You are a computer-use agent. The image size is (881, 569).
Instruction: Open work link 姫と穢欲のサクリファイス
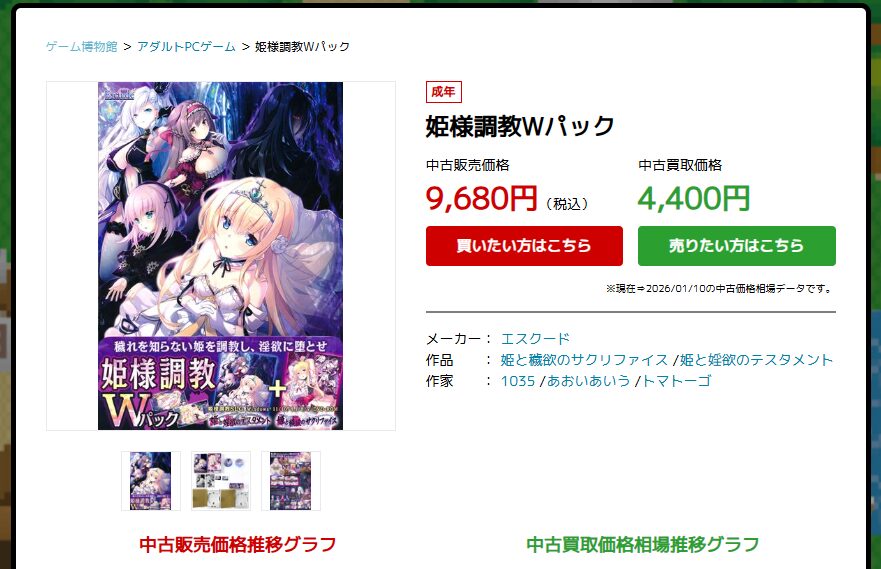(x=584, y=359)
